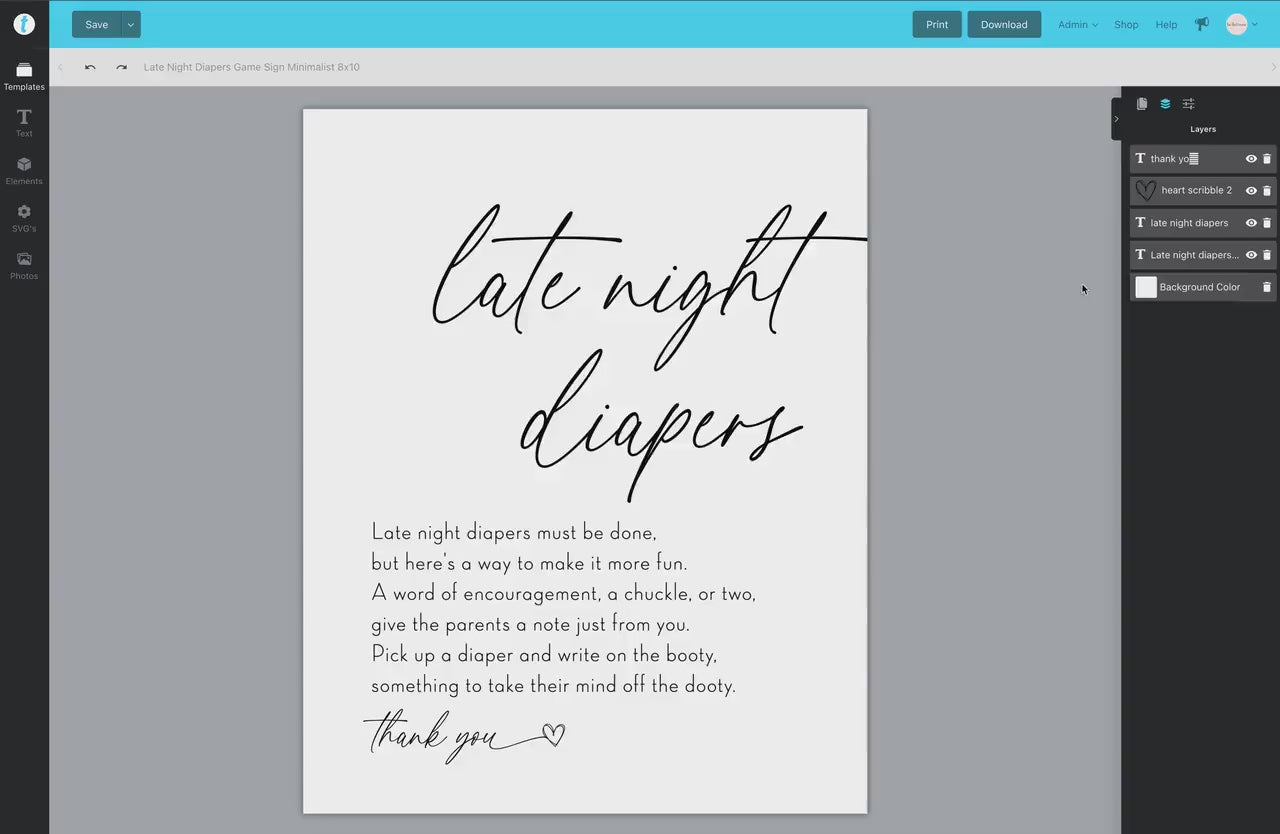Image resolution: width=1280 pixels, height=834 pixels.
Task: Open the Help menu item
Action: click(x=1166, y=25)
